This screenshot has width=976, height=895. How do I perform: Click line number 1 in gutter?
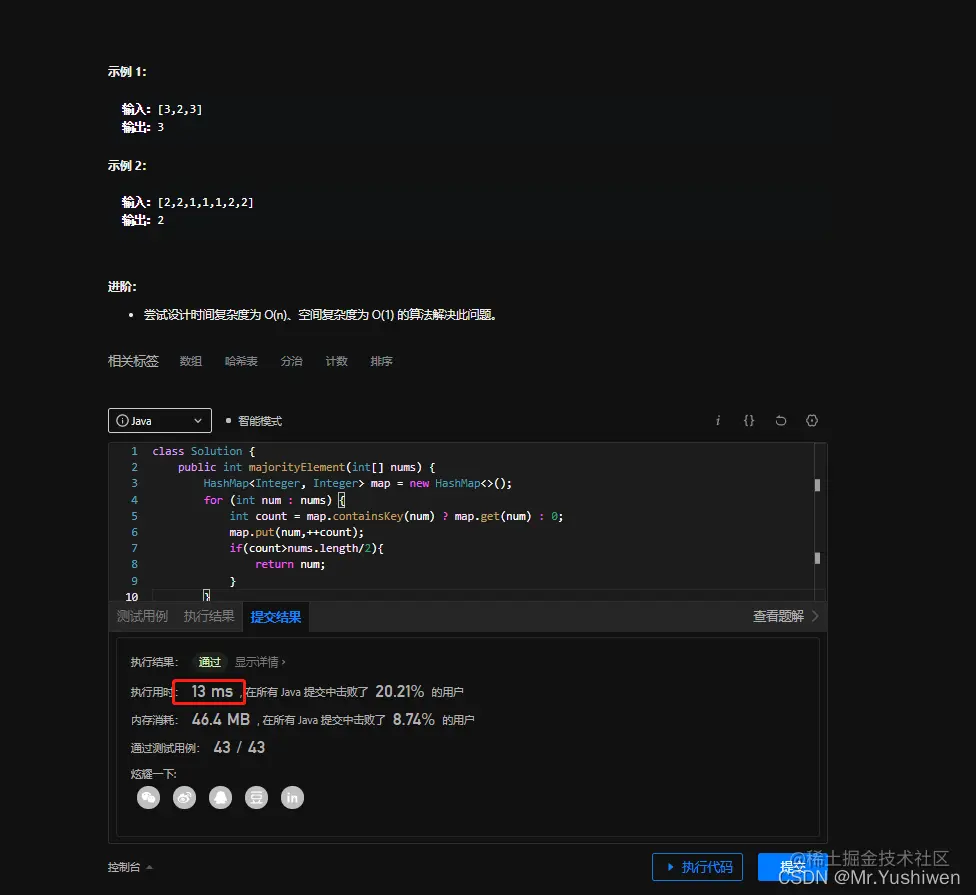click(134, 451)
